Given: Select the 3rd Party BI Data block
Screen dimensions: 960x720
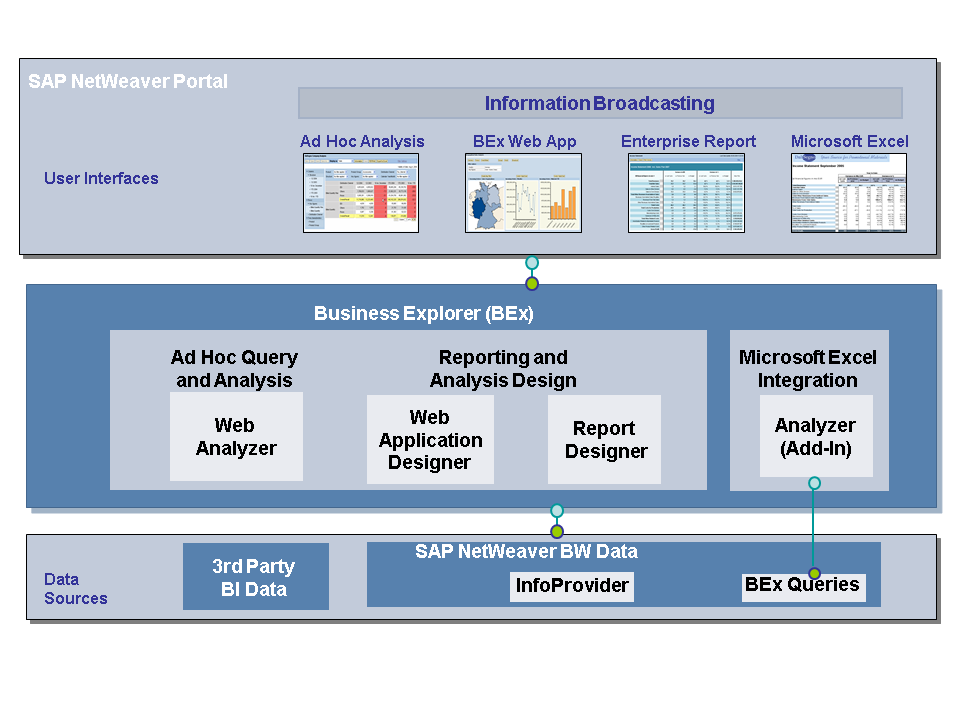Looking at the screenshot, I should click(x=255, y=577).
